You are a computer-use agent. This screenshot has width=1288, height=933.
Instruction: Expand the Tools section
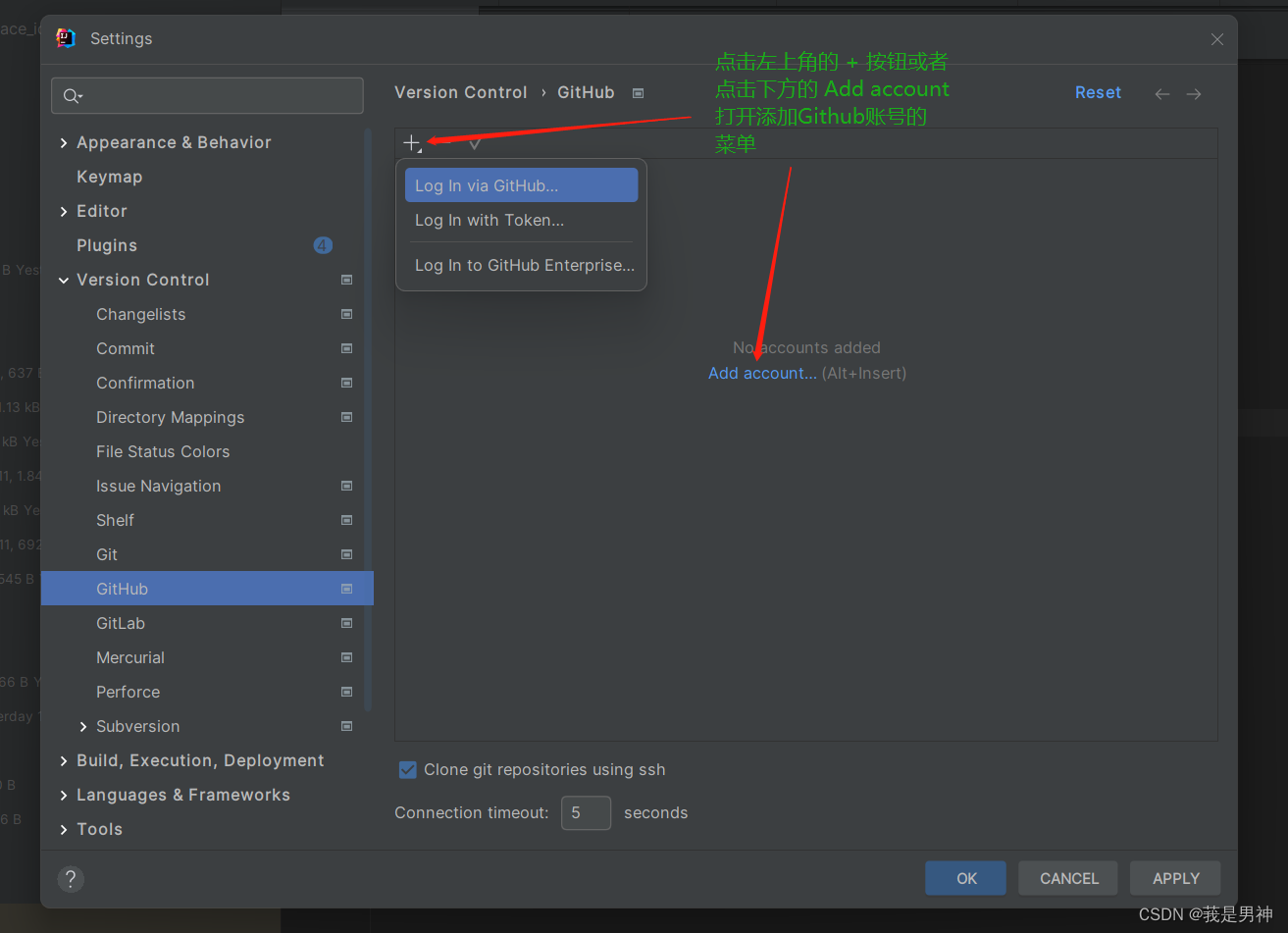coord(64,830)
